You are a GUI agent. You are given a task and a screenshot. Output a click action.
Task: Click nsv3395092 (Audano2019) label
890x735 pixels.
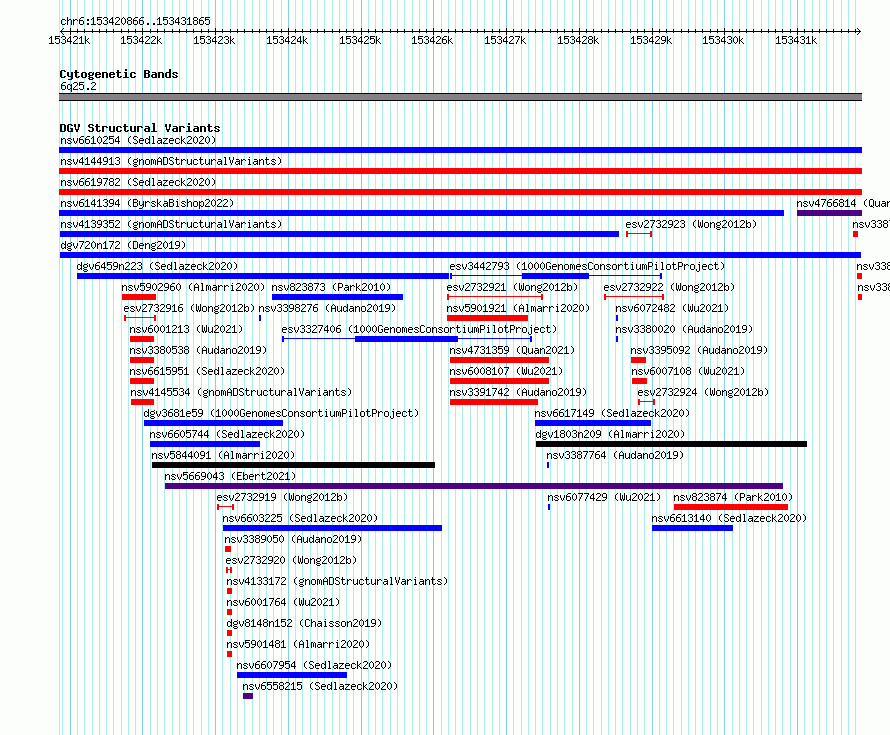coord(699,350)
